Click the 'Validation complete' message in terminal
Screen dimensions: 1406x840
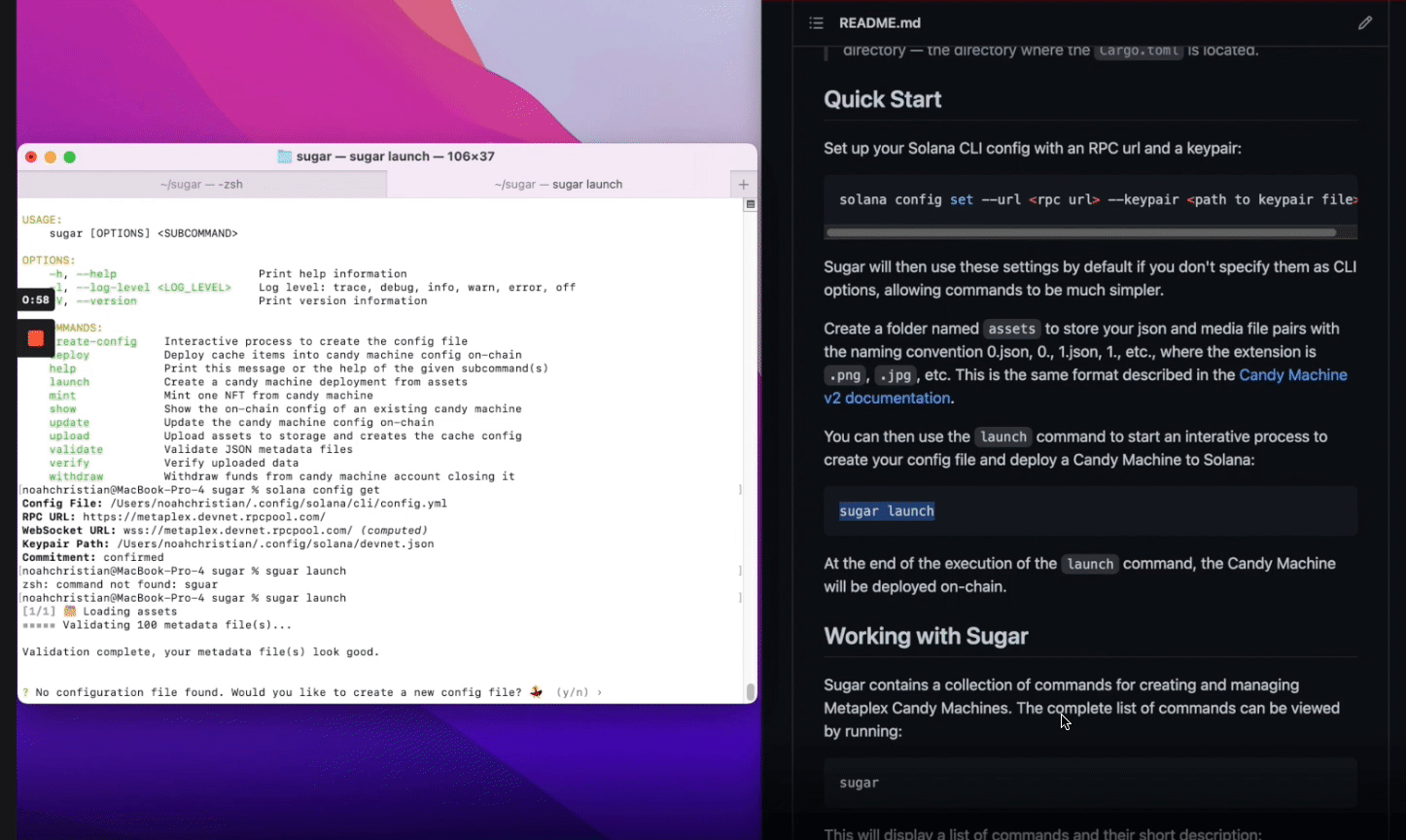coord(200,651)
